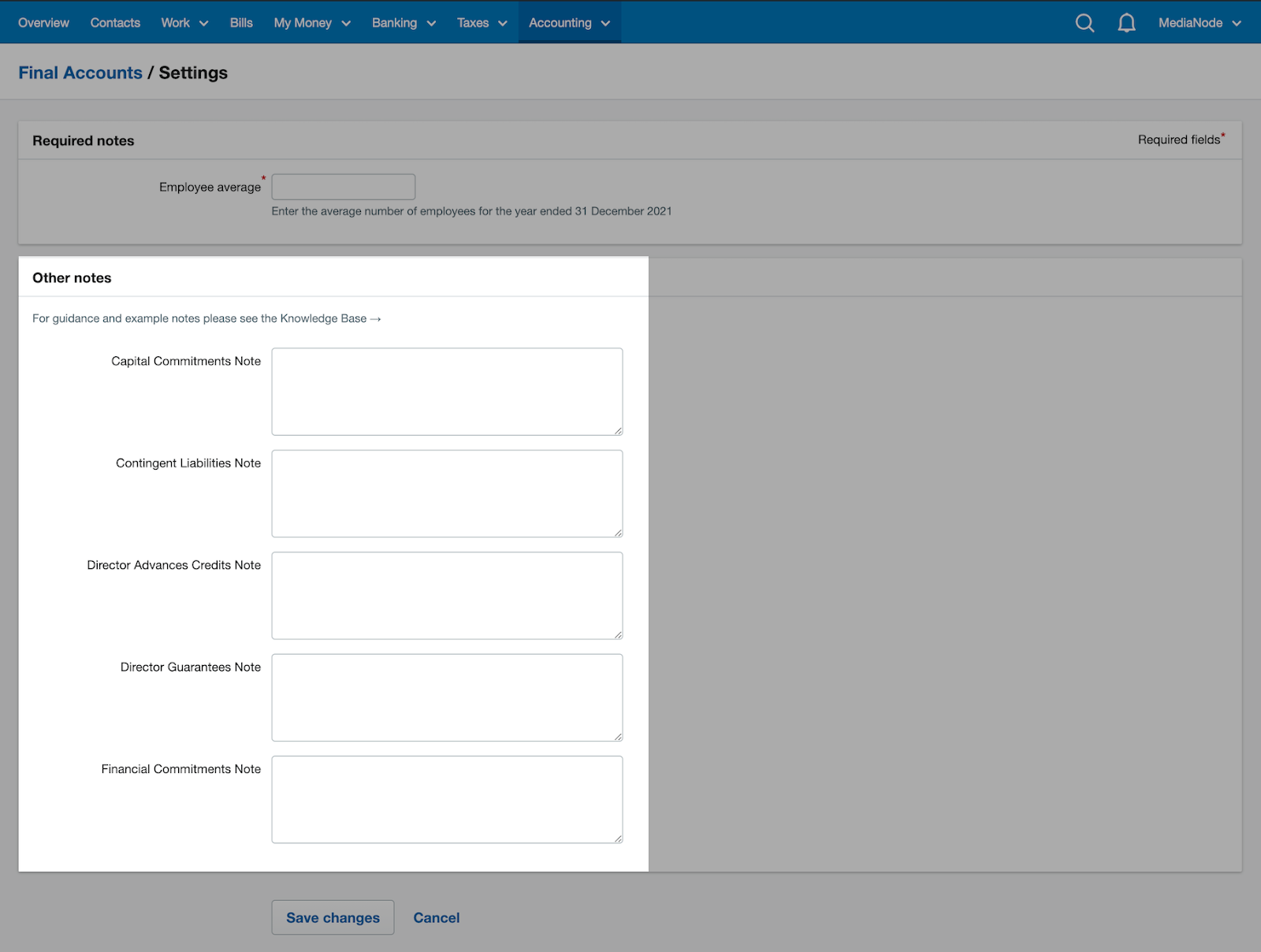The width and height of the screenshot is (1261, 952).
Task: Select the Contingent Liabilities Note text area
Action: pos(446,493)
